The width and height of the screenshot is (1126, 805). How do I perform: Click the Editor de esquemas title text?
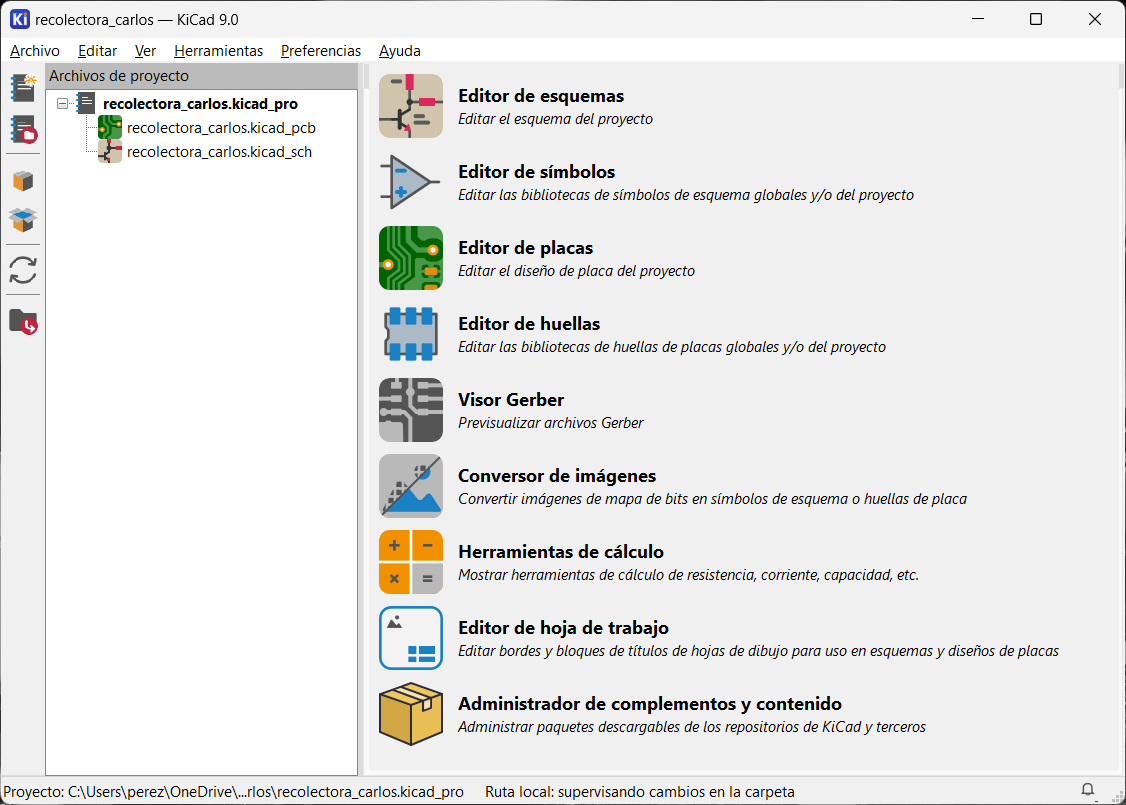[541, 96]
